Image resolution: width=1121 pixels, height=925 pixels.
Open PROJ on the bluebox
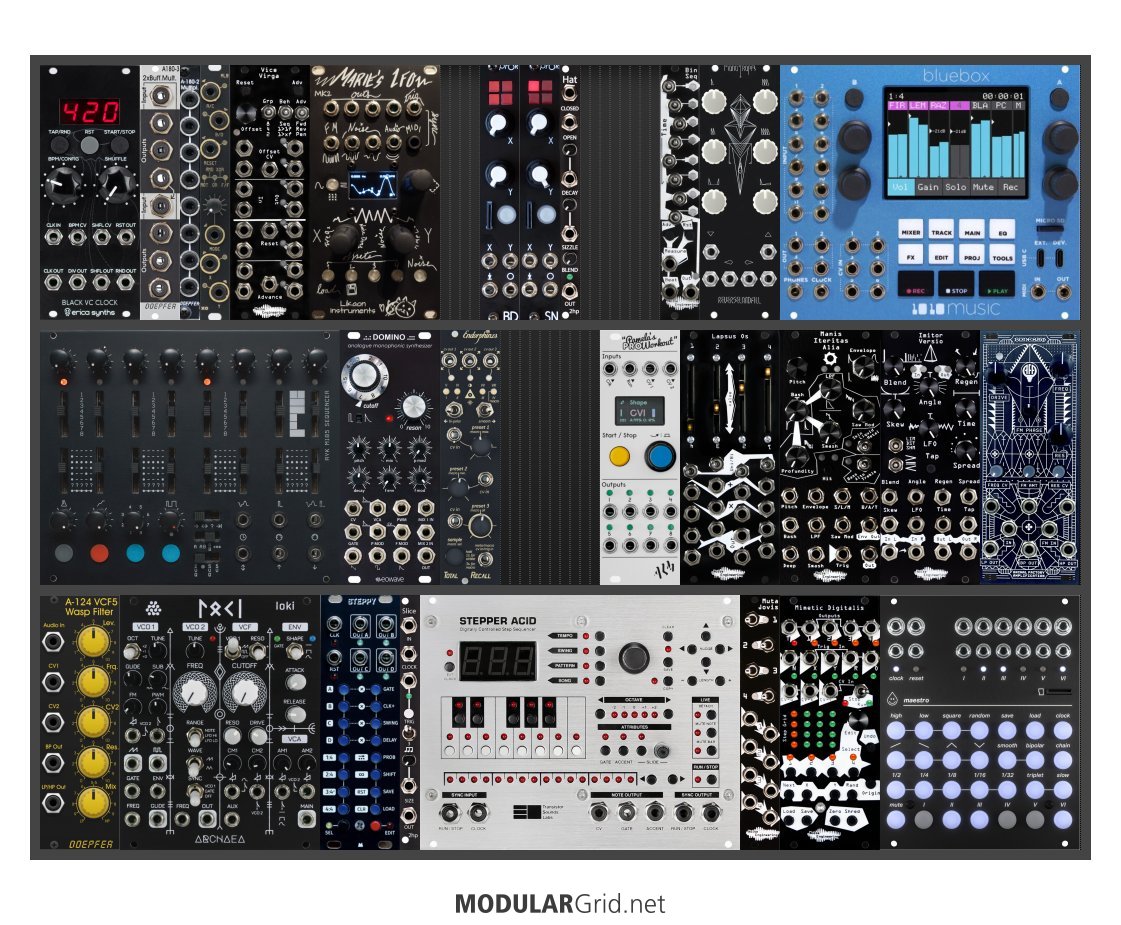pos(972,255)
